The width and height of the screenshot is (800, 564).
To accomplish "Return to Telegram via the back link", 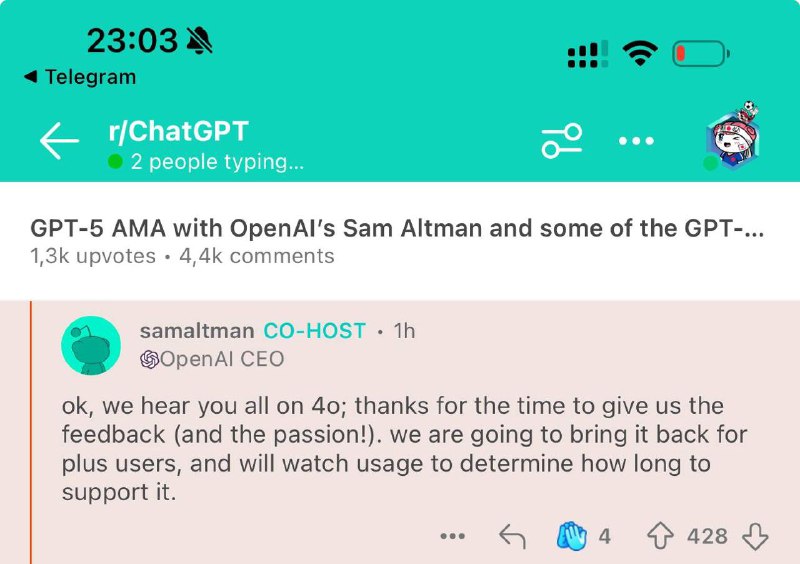I will point(80,77).
